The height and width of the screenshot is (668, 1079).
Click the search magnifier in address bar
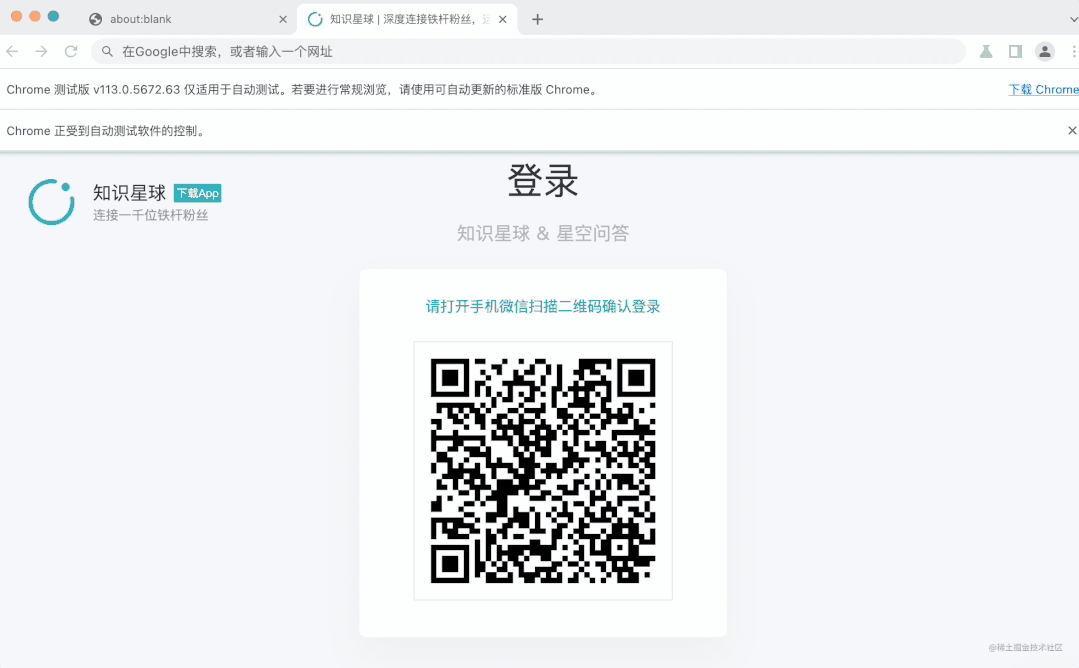pos(107,52)
